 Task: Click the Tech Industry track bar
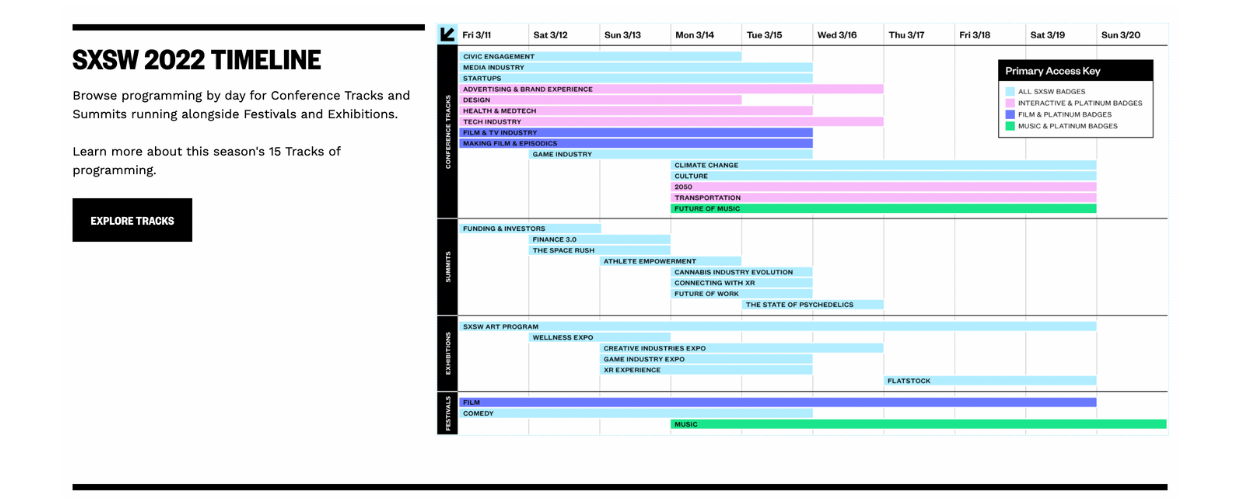click(x=671, y=122)
